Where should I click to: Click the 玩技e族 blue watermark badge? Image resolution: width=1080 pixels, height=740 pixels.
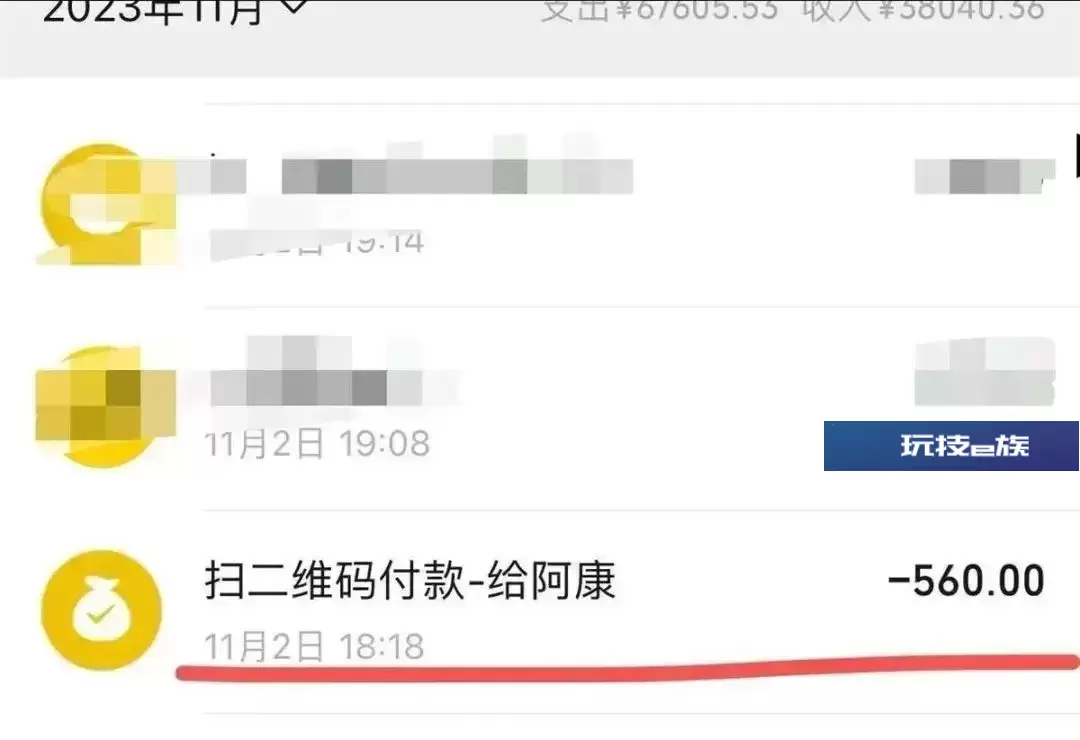[951, 446]
